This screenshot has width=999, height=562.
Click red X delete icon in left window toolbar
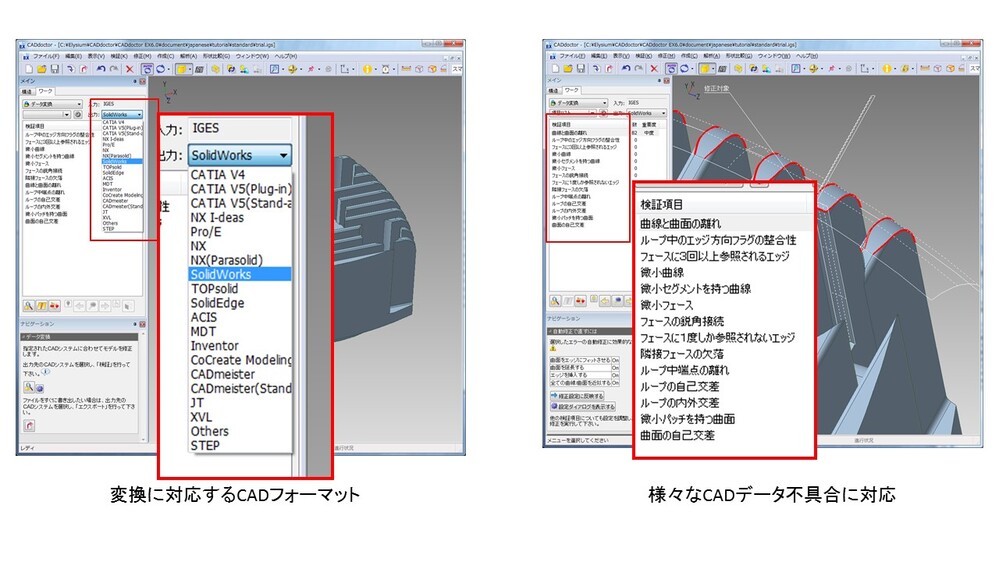129,69
